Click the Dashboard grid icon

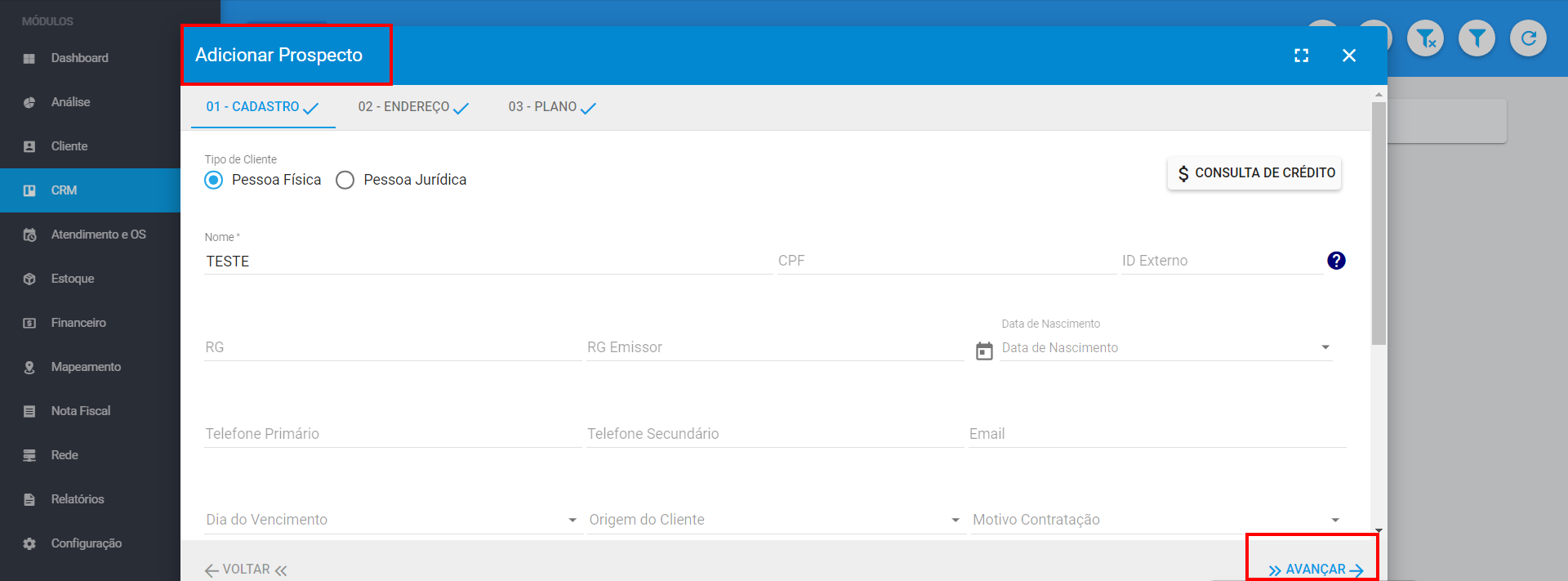pyautogui.click(x=29, y=58)
